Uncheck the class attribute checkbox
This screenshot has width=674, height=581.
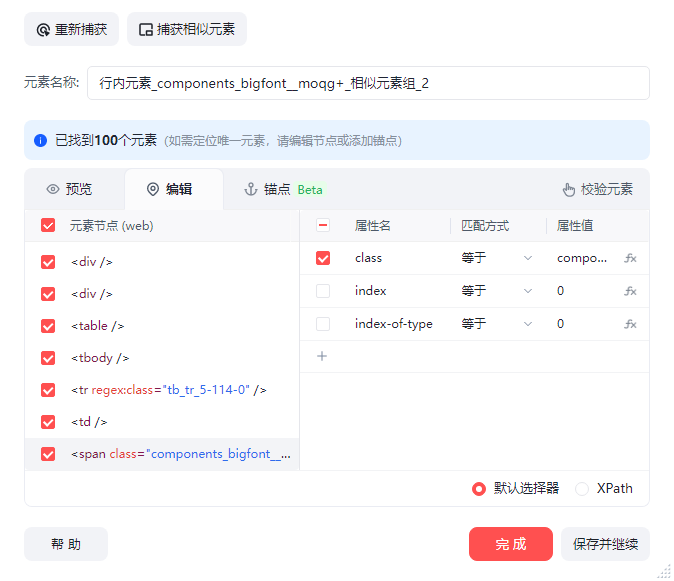[323, 258]
